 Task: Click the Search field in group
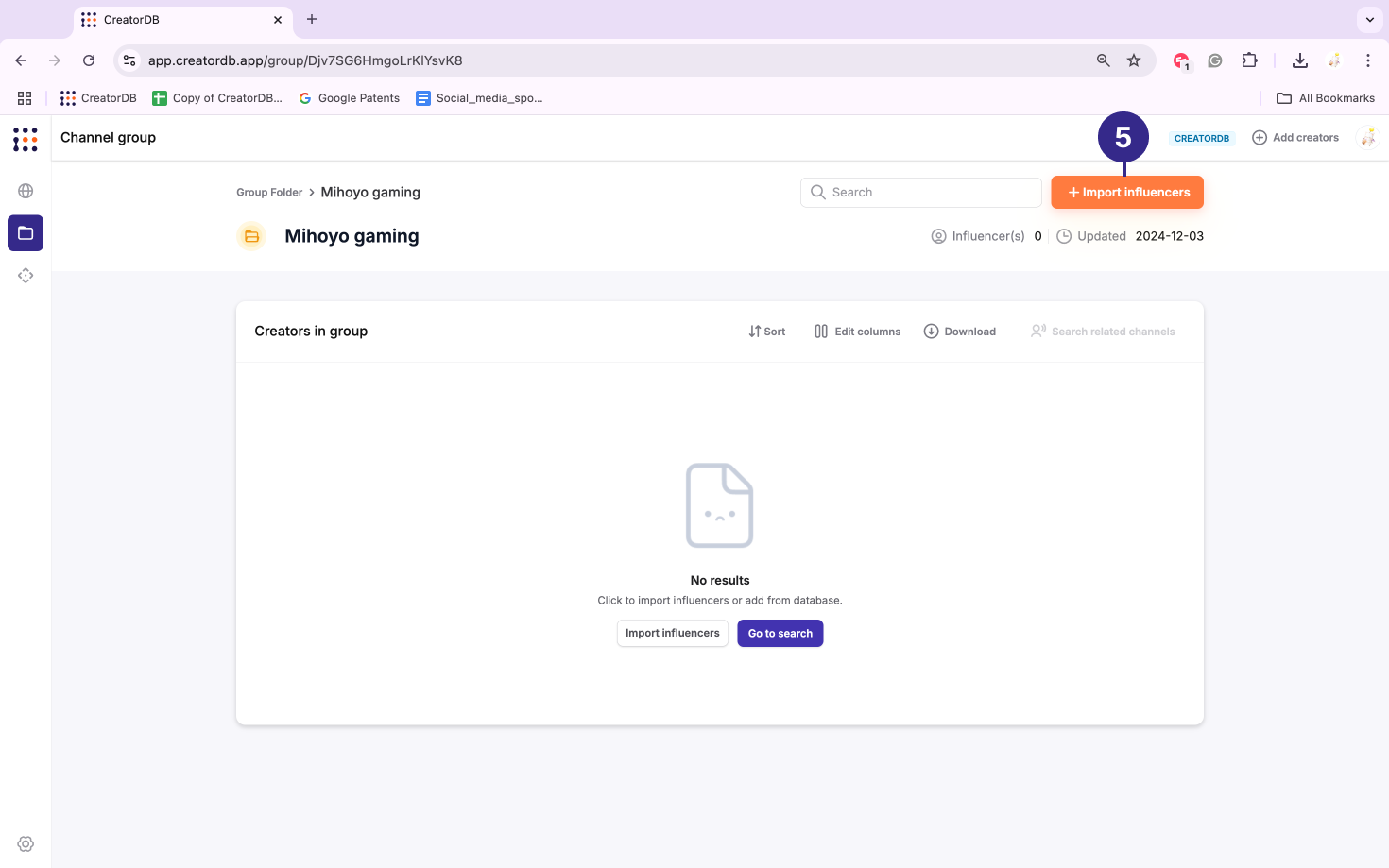pos(921,193)
